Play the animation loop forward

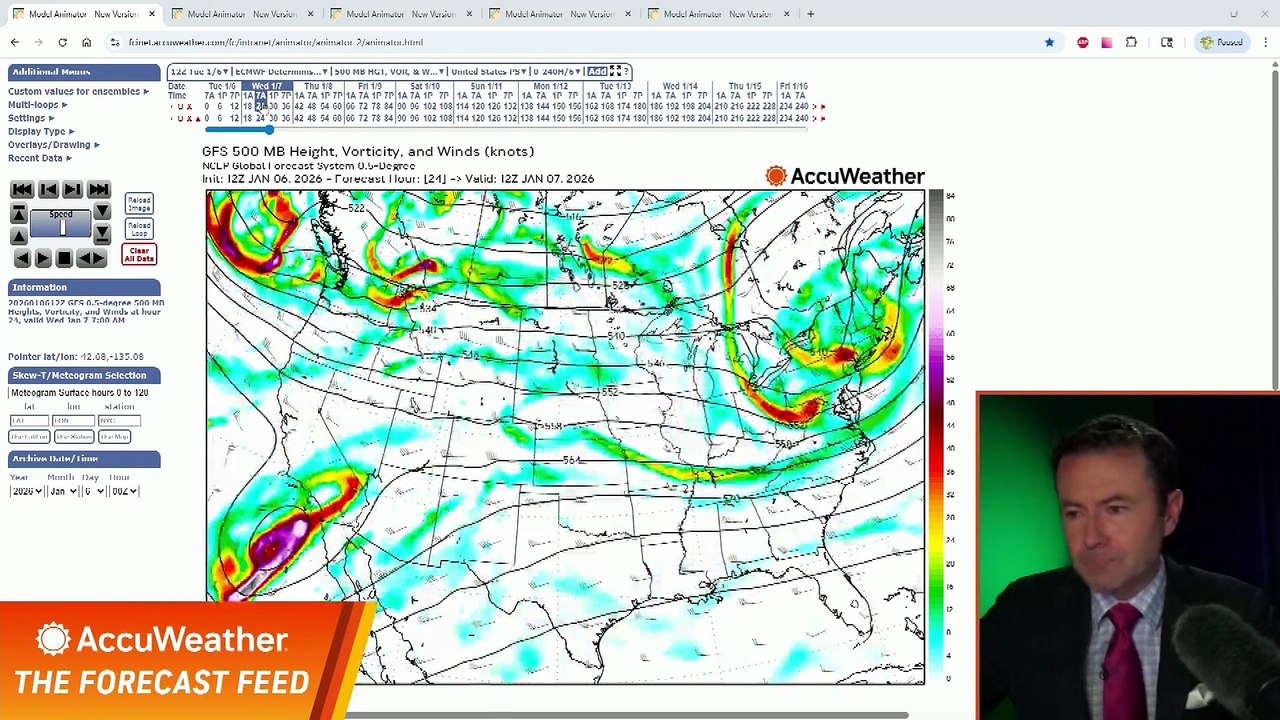click(43, 258)
